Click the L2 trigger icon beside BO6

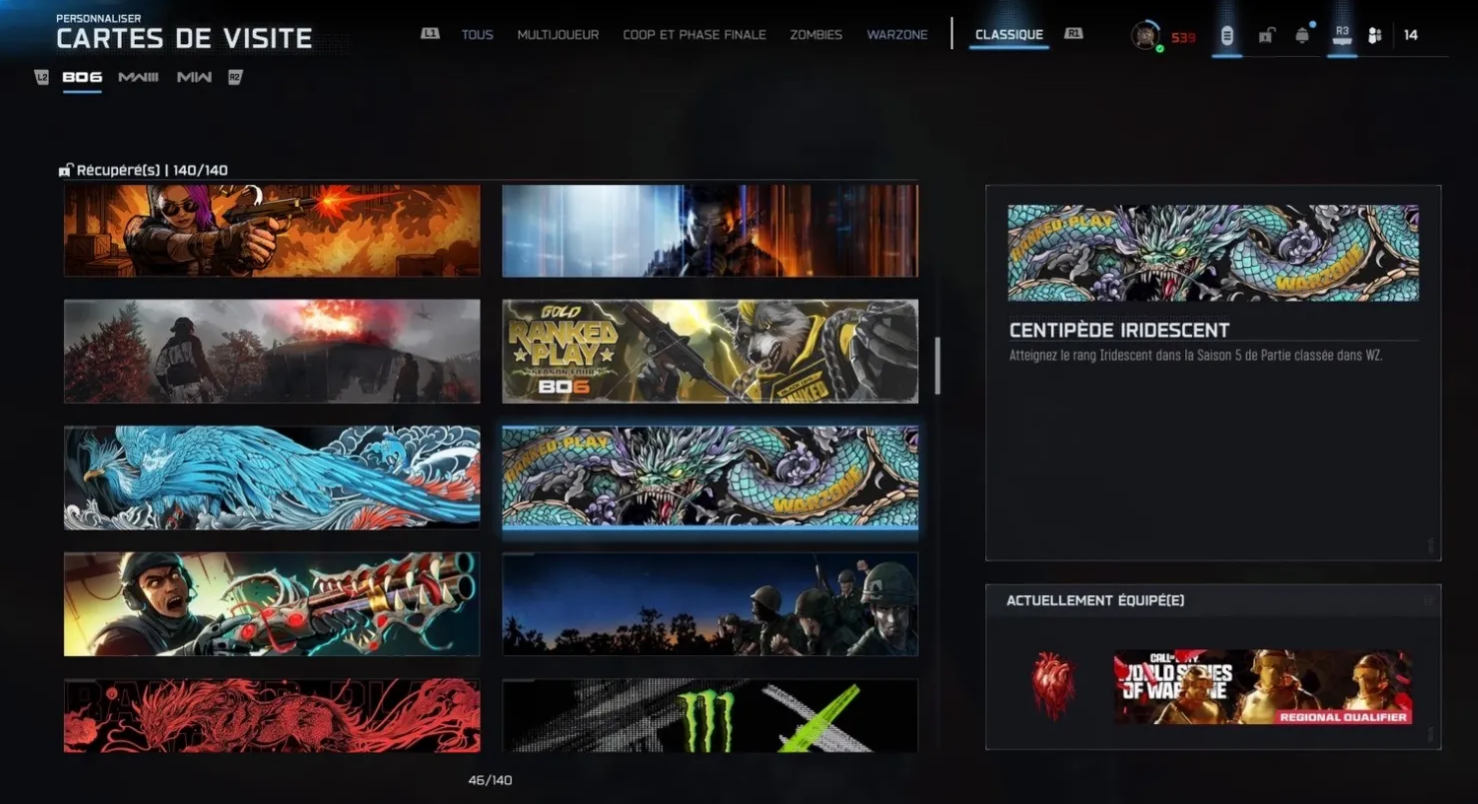(x=42, y=77)
